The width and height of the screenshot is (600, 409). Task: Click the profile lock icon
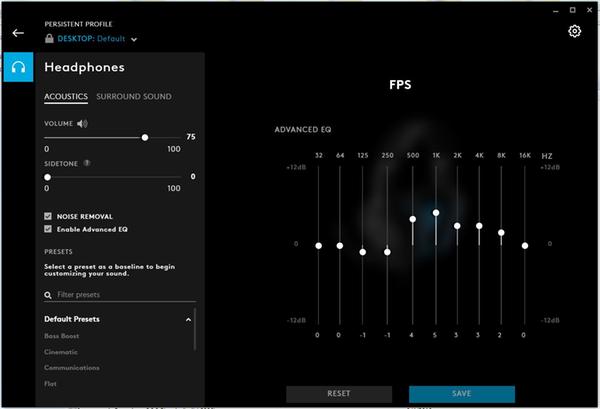(x=49, y=38)
